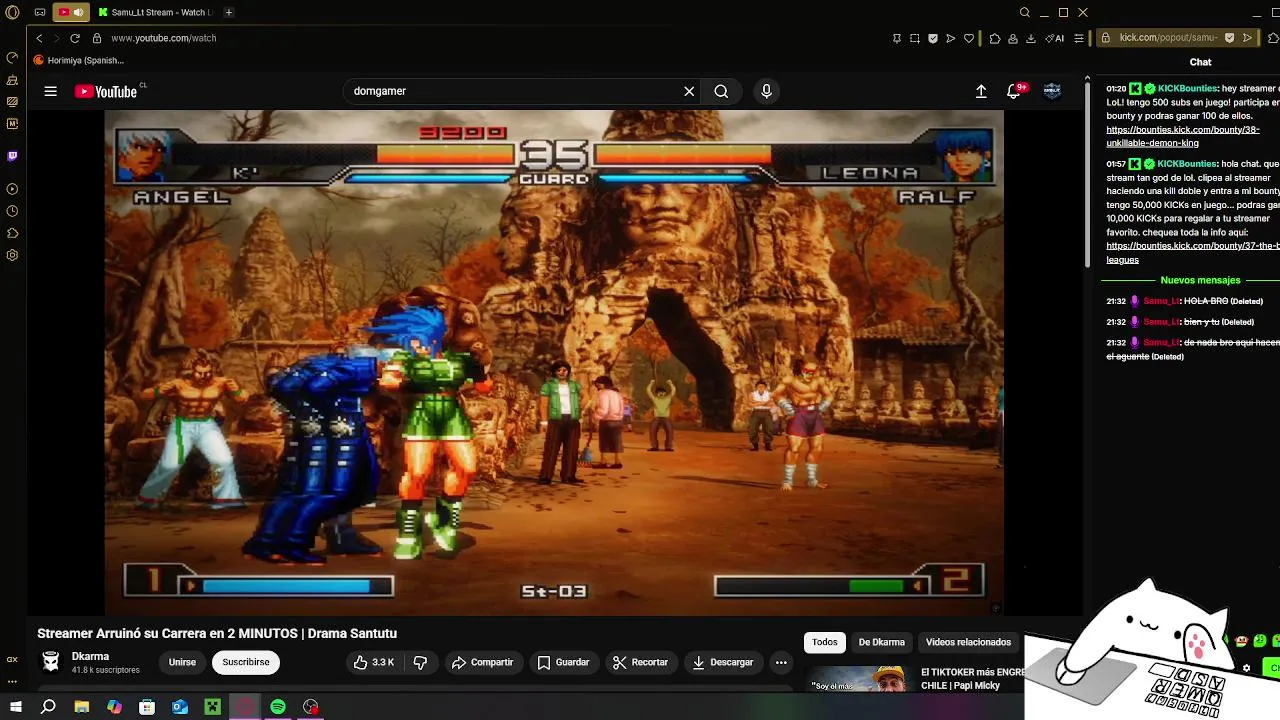Click the video player game frame

[554, 362]
